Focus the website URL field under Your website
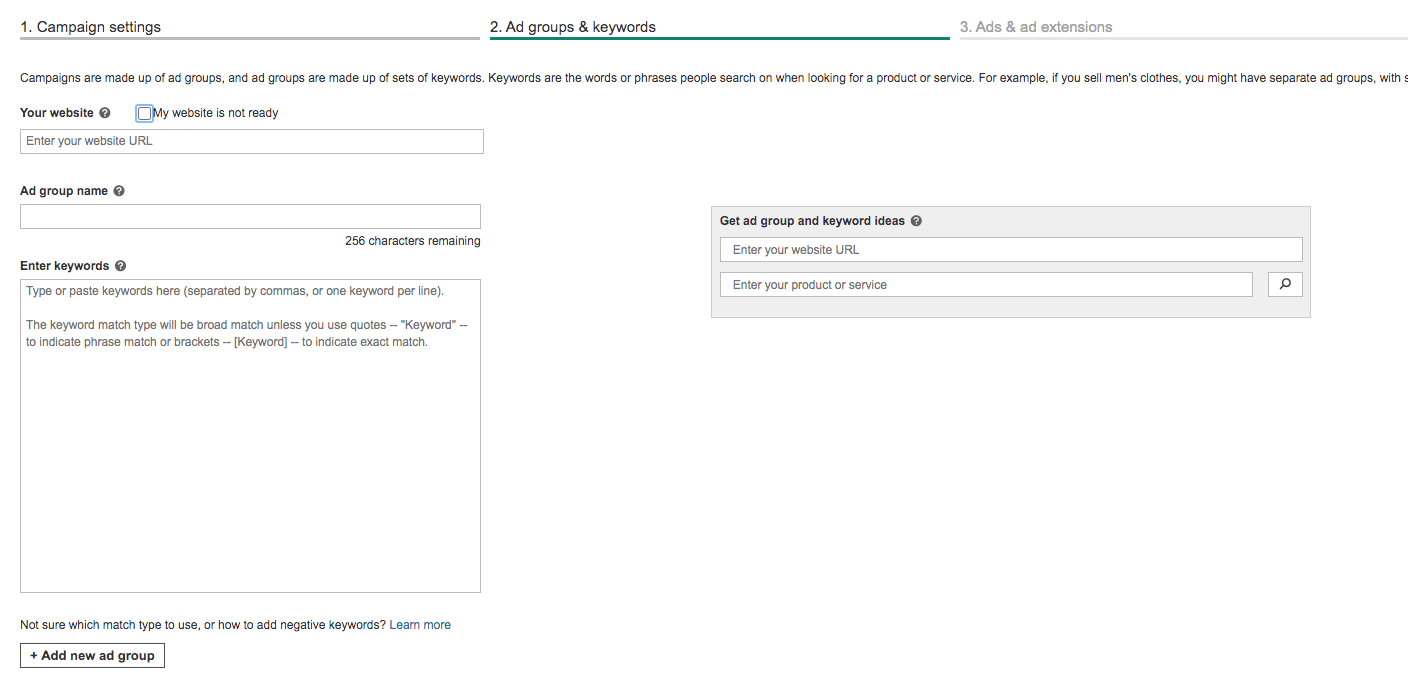Viewport: 1408px width, 685px height. click(x=251, y=141)
